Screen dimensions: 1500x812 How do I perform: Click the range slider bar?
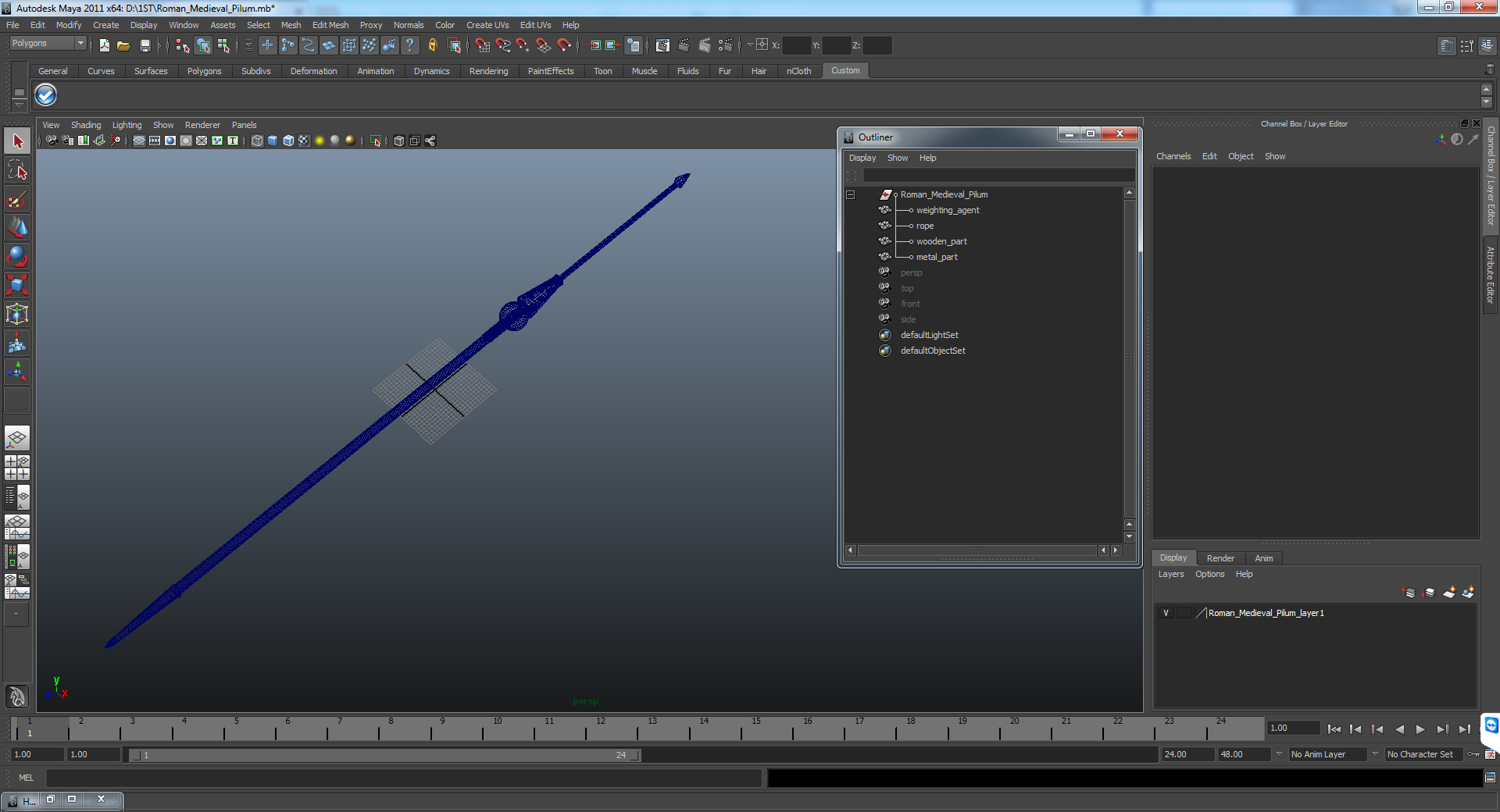pos(384,755)
